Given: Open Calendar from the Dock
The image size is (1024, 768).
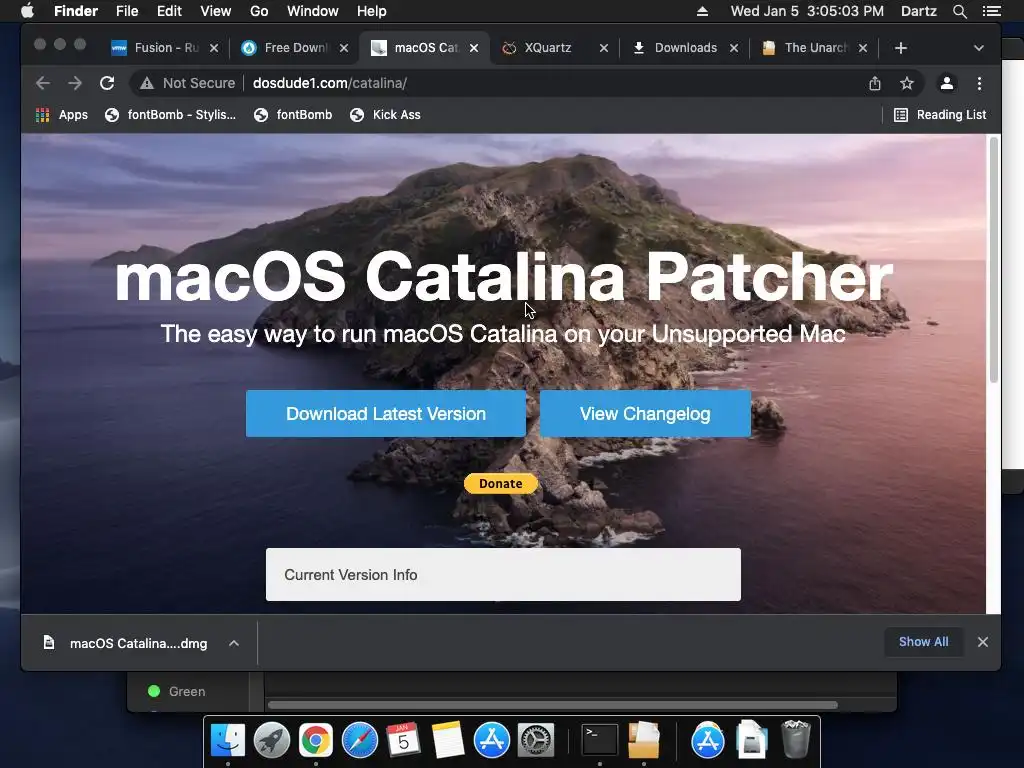Looking at the screenshot, I should (403, 741).
